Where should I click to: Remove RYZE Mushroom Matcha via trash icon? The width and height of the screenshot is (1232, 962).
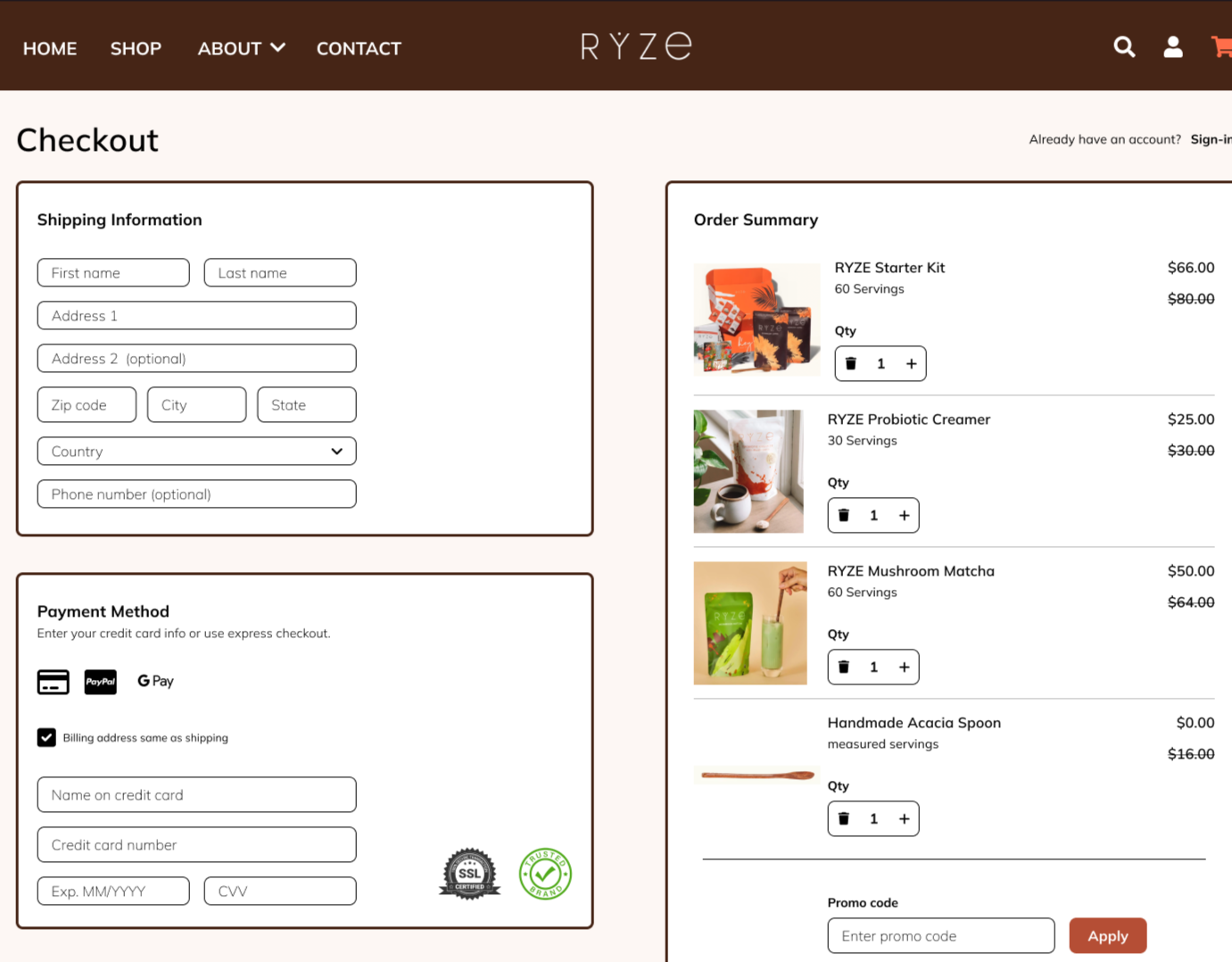(x=844, y=667)
